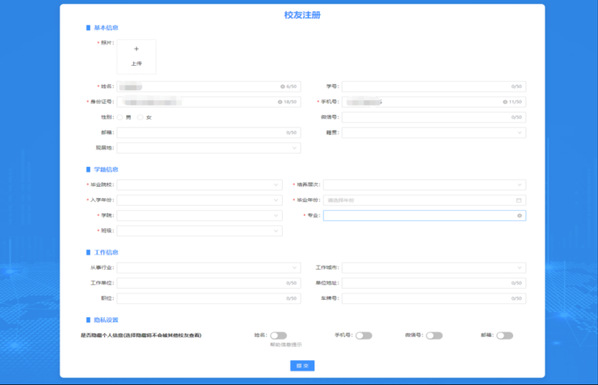Click the clear icon in 专业 field
The image size is (598, 385).
(519, 216)
